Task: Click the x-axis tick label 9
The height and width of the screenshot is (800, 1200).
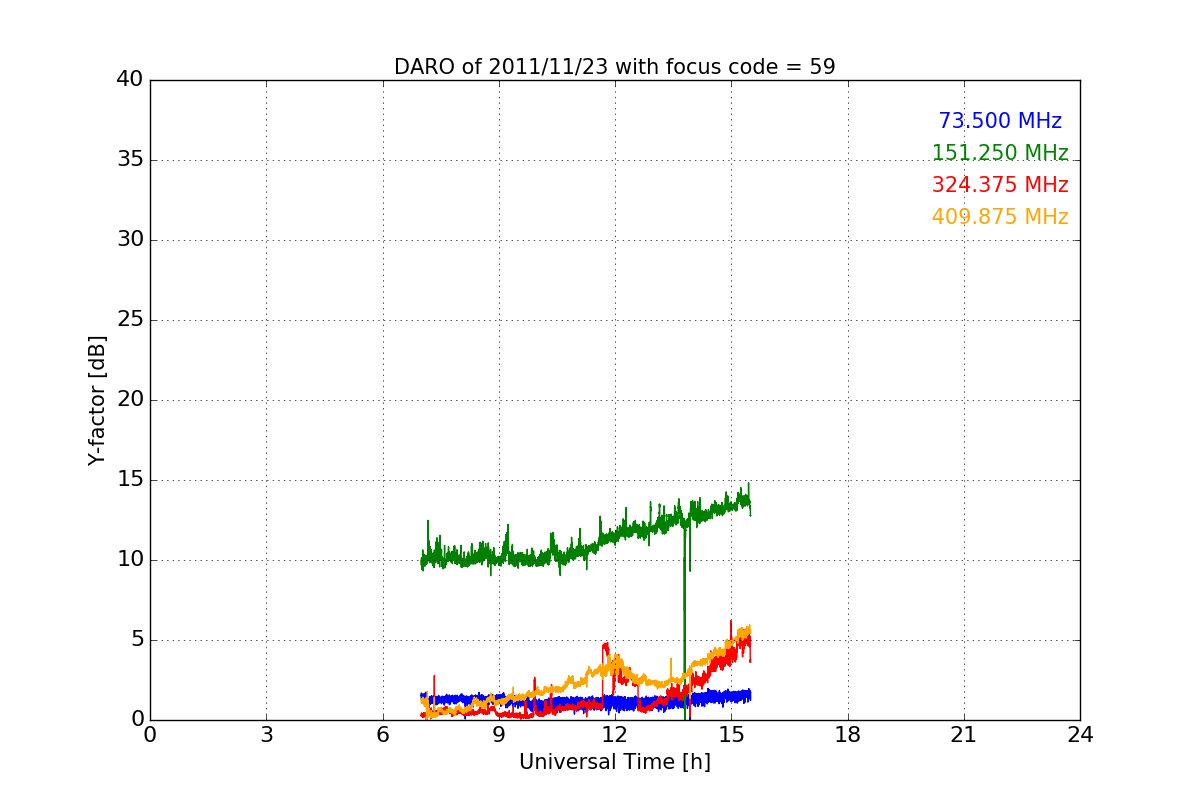Action: pos(499,735)
